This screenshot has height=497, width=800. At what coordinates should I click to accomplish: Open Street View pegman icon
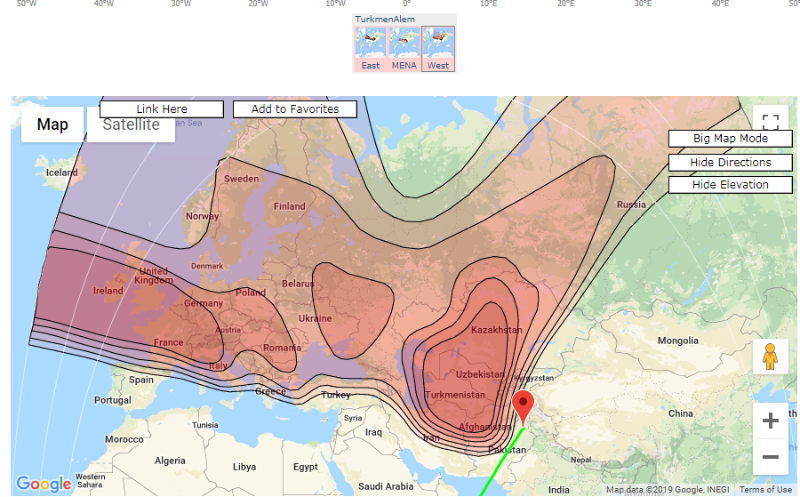(x=770, y=356)
